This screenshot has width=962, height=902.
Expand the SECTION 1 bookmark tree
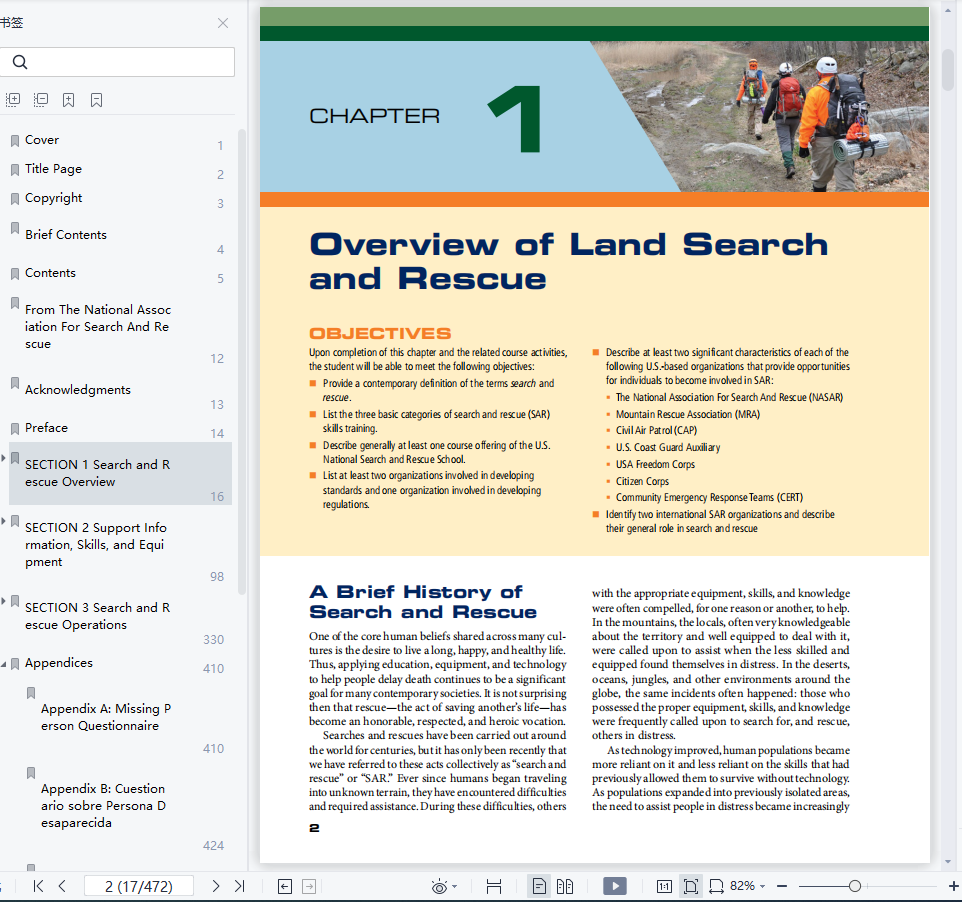(x=4, y=458)
